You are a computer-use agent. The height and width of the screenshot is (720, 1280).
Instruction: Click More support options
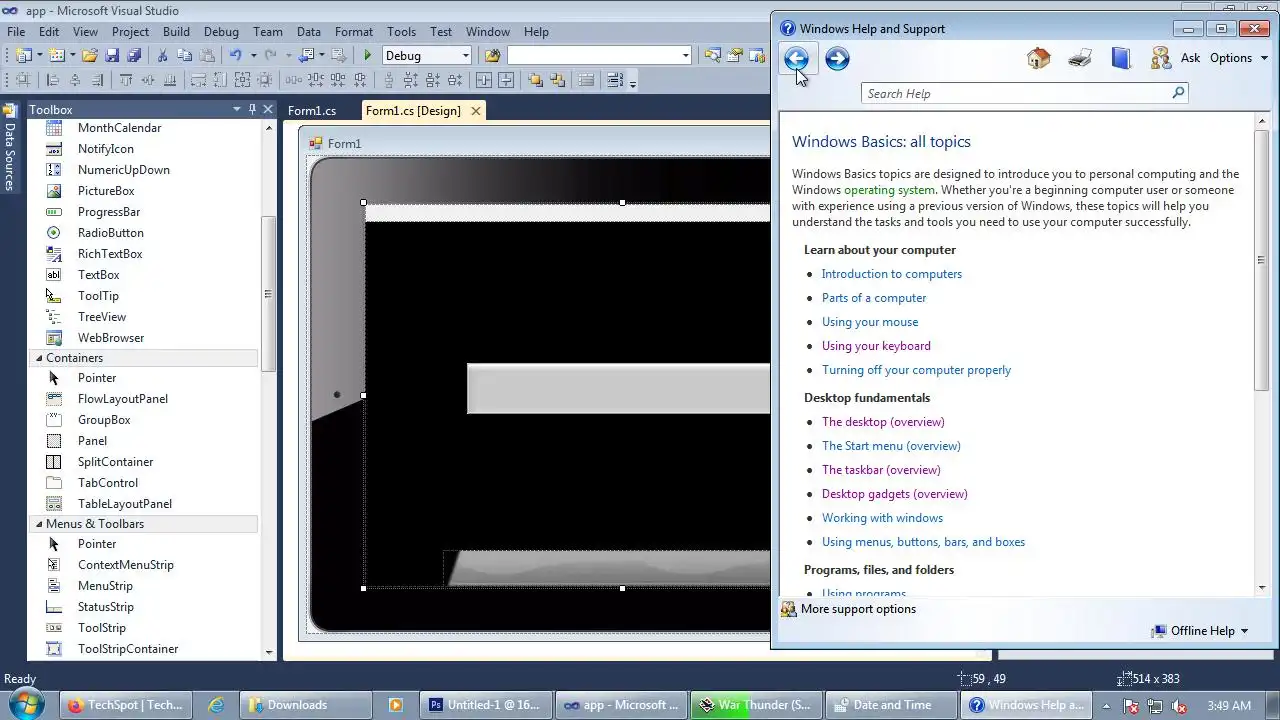848,609
